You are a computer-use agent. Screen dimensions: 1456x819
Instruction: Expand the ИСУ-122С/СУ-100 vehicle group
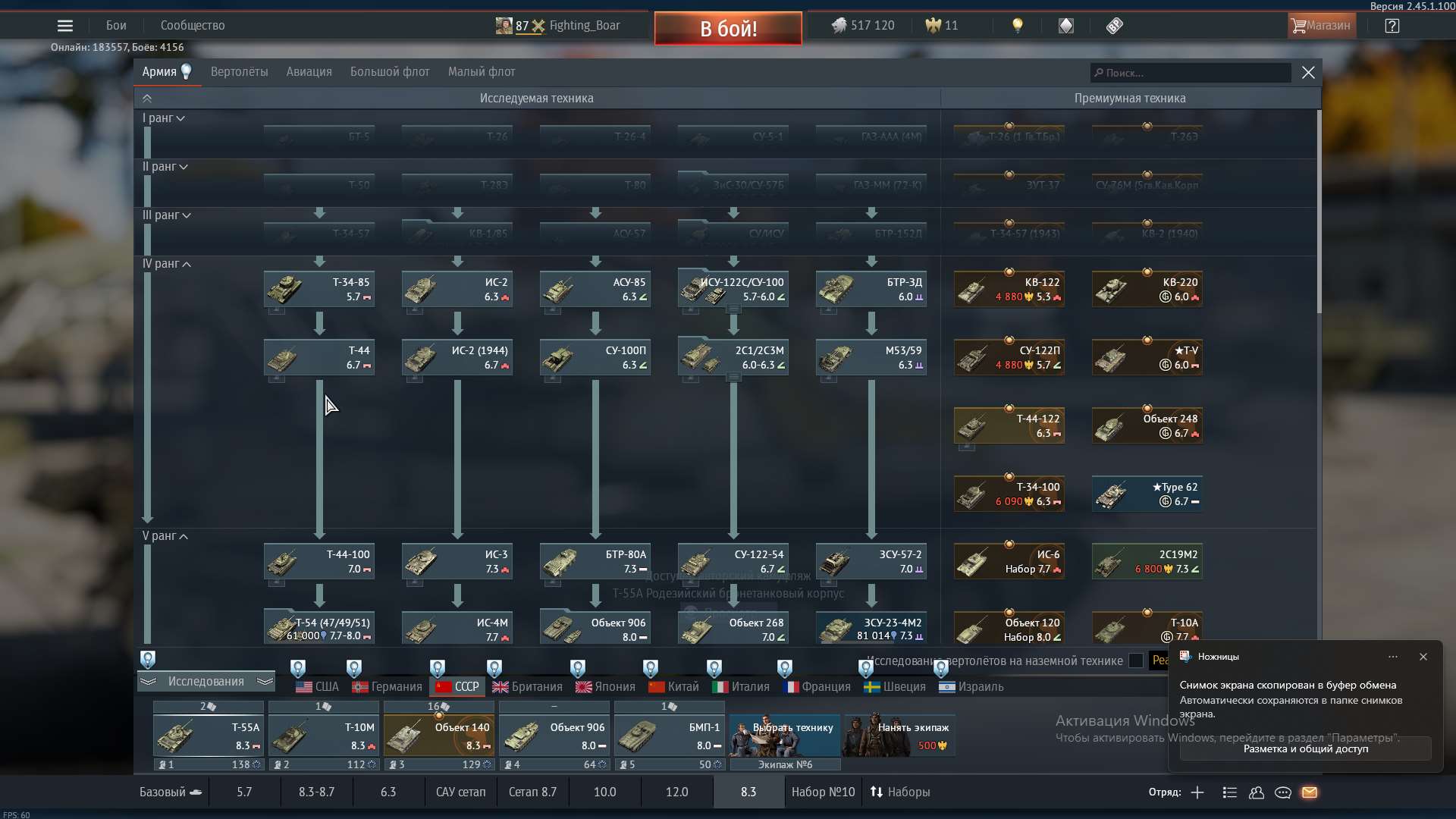pyautogui.click(x=733, y=309)
